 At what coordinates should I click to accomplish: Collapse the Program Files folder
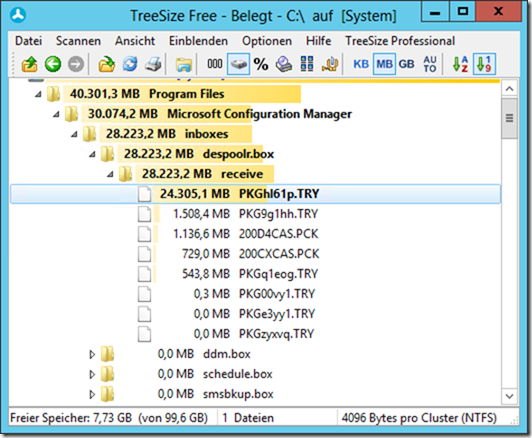(38, 94)
